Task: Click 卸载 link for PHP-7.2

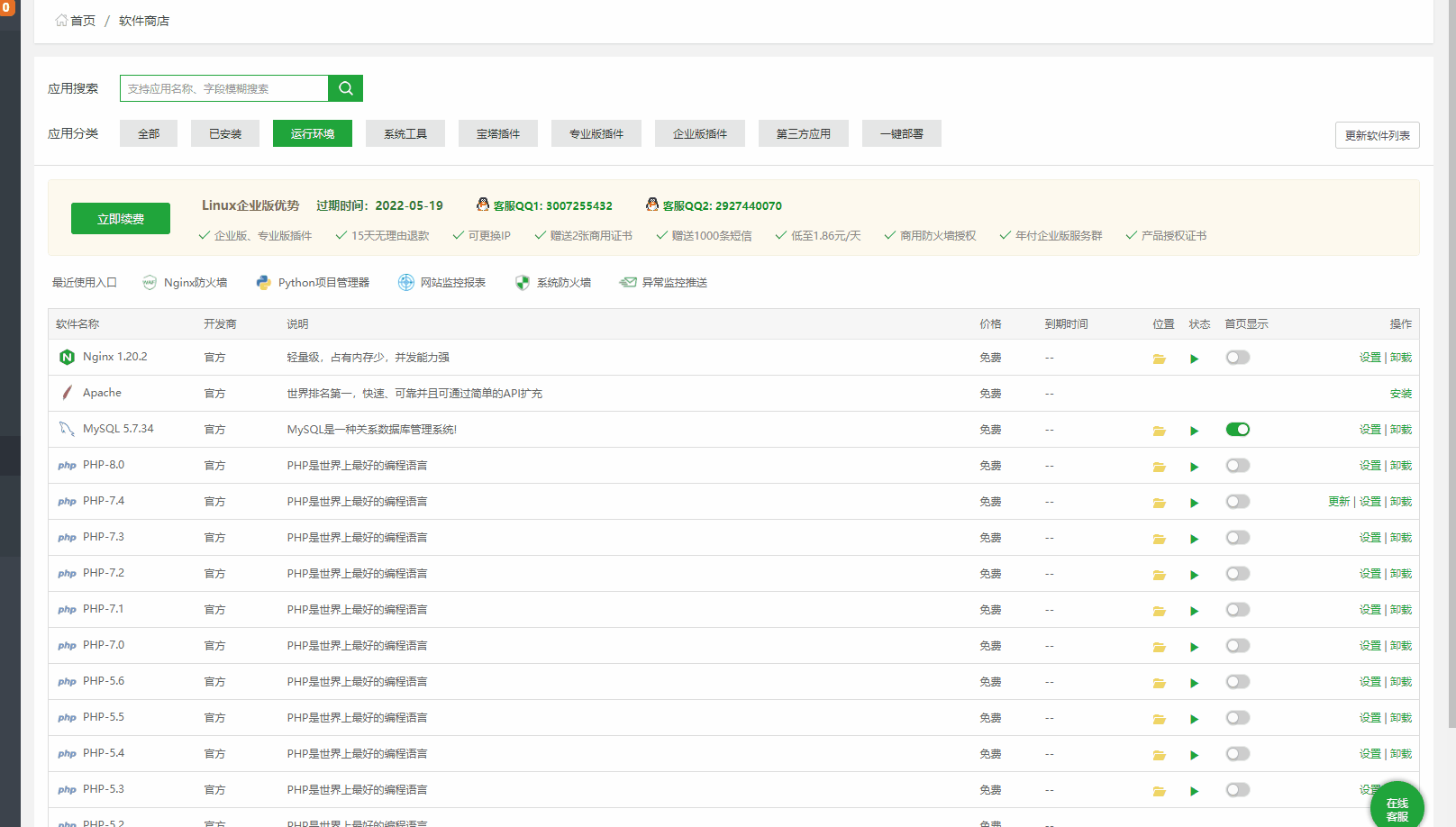Action: click(x=1401, y=574)
